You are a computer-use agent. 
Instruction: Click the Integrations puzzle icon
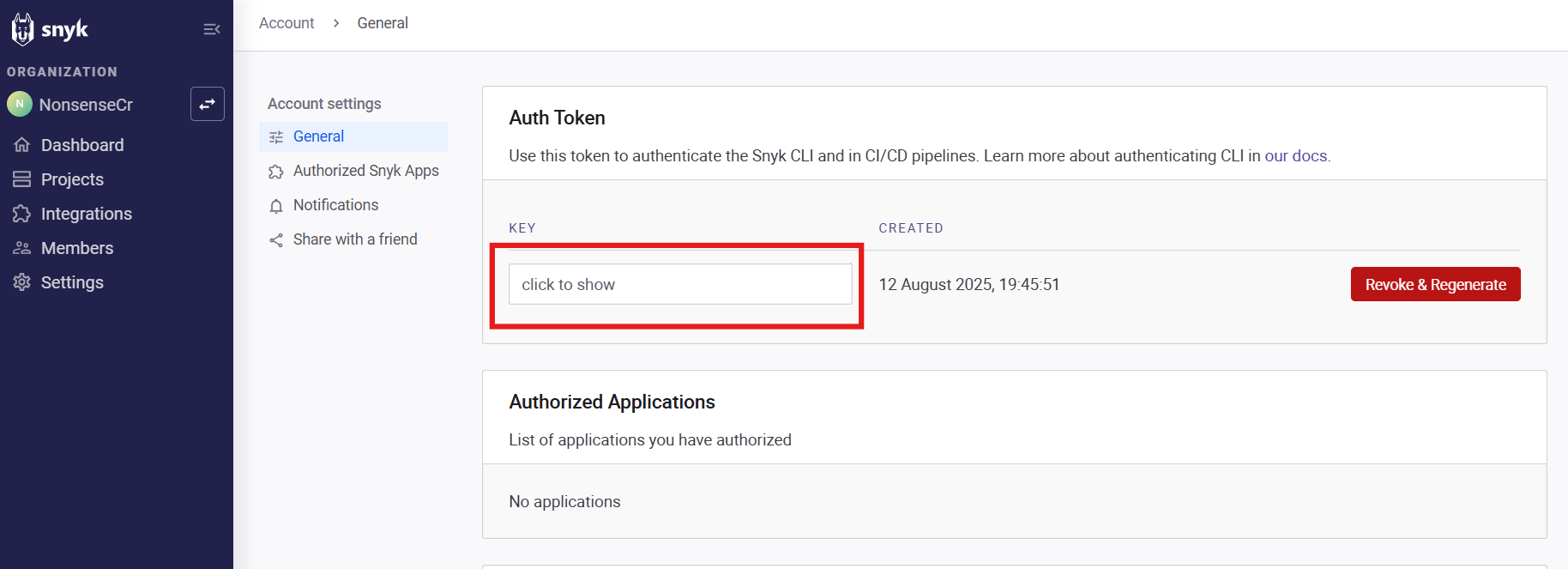tap(22, 214)
